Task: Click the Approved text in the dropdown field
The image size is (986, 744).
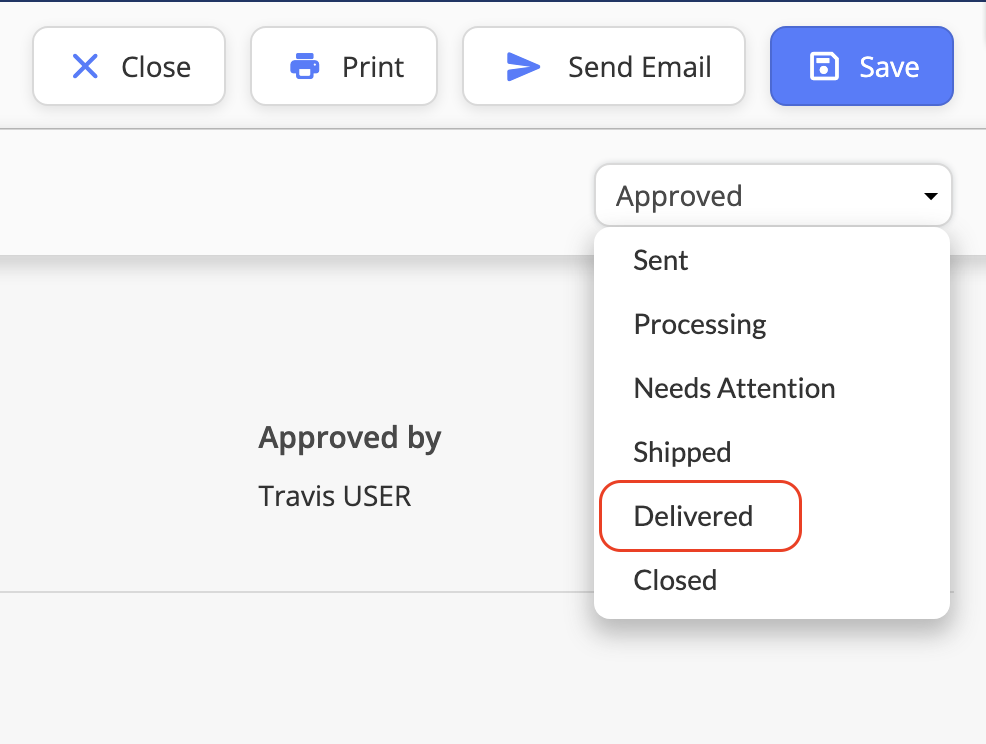Action: coord(679,196)
